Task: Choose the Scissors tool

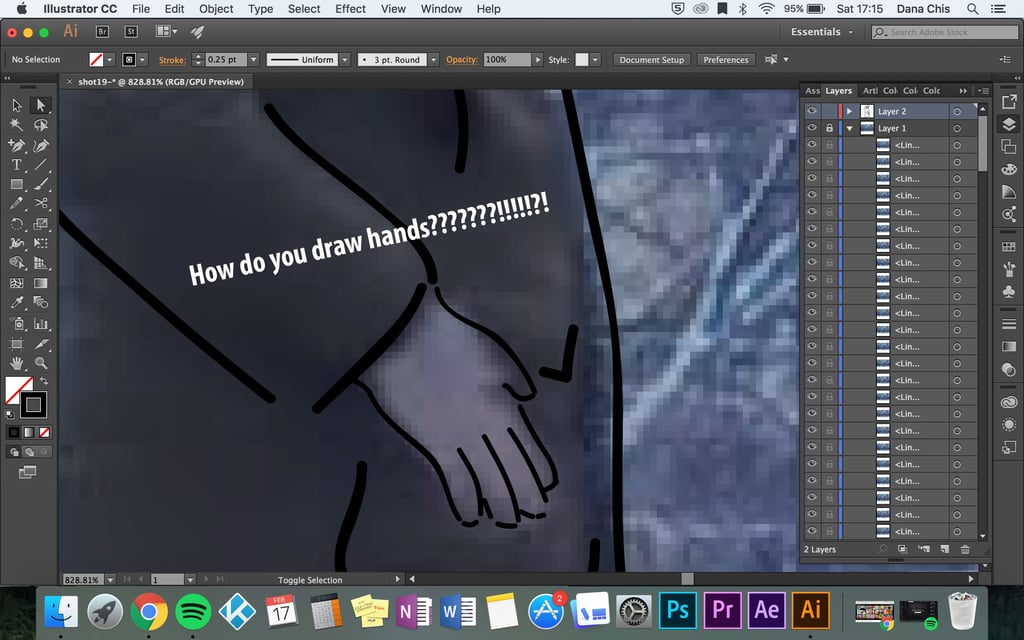Action: pos(41,204)
